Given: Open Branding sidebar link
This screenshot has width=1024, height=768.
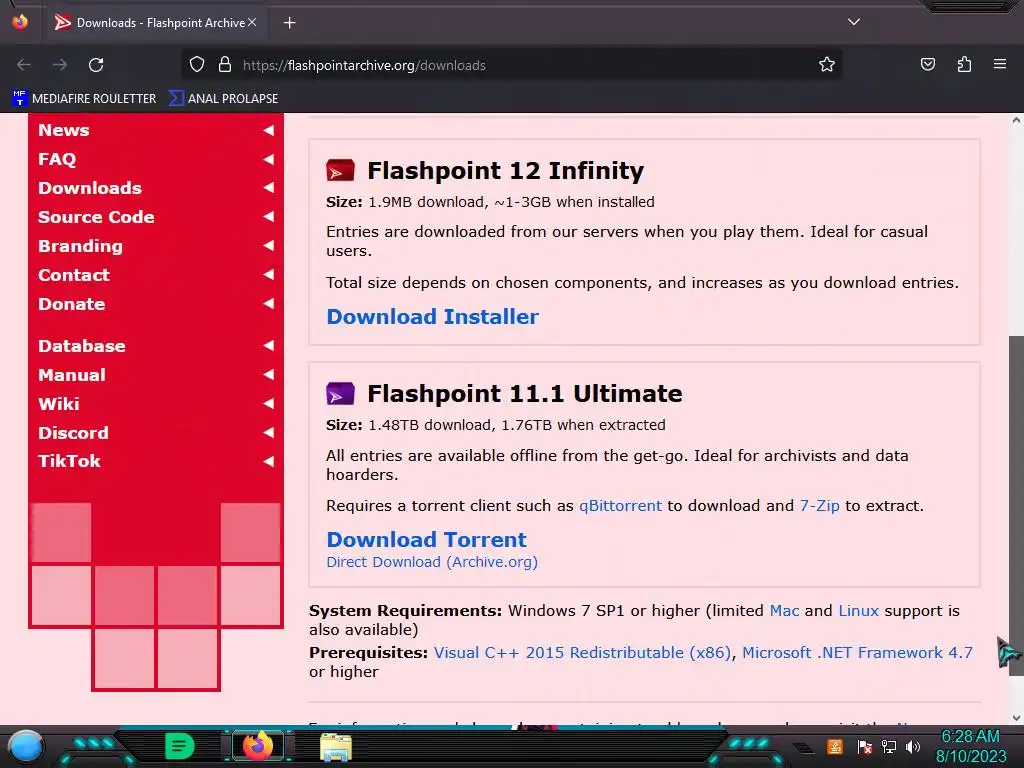Looking at the screenshot, I should 80,246.
